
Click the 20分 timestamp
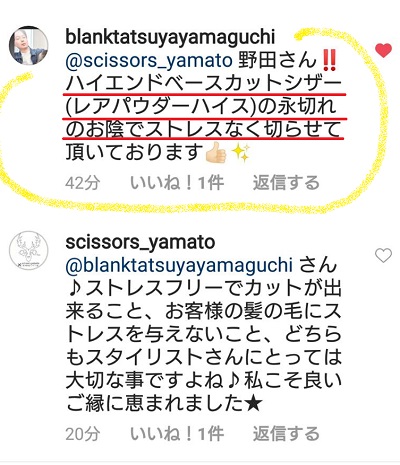(x=83, y=434)
